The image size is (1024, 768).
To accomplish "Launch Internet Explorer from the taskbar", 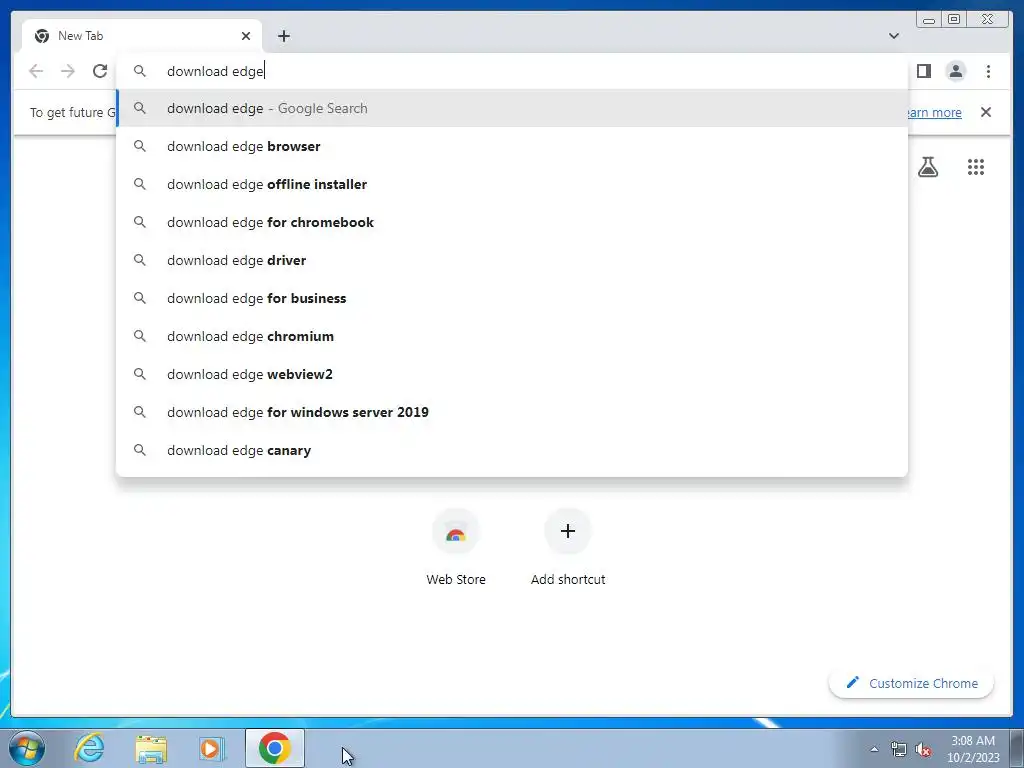I will 89,748.
